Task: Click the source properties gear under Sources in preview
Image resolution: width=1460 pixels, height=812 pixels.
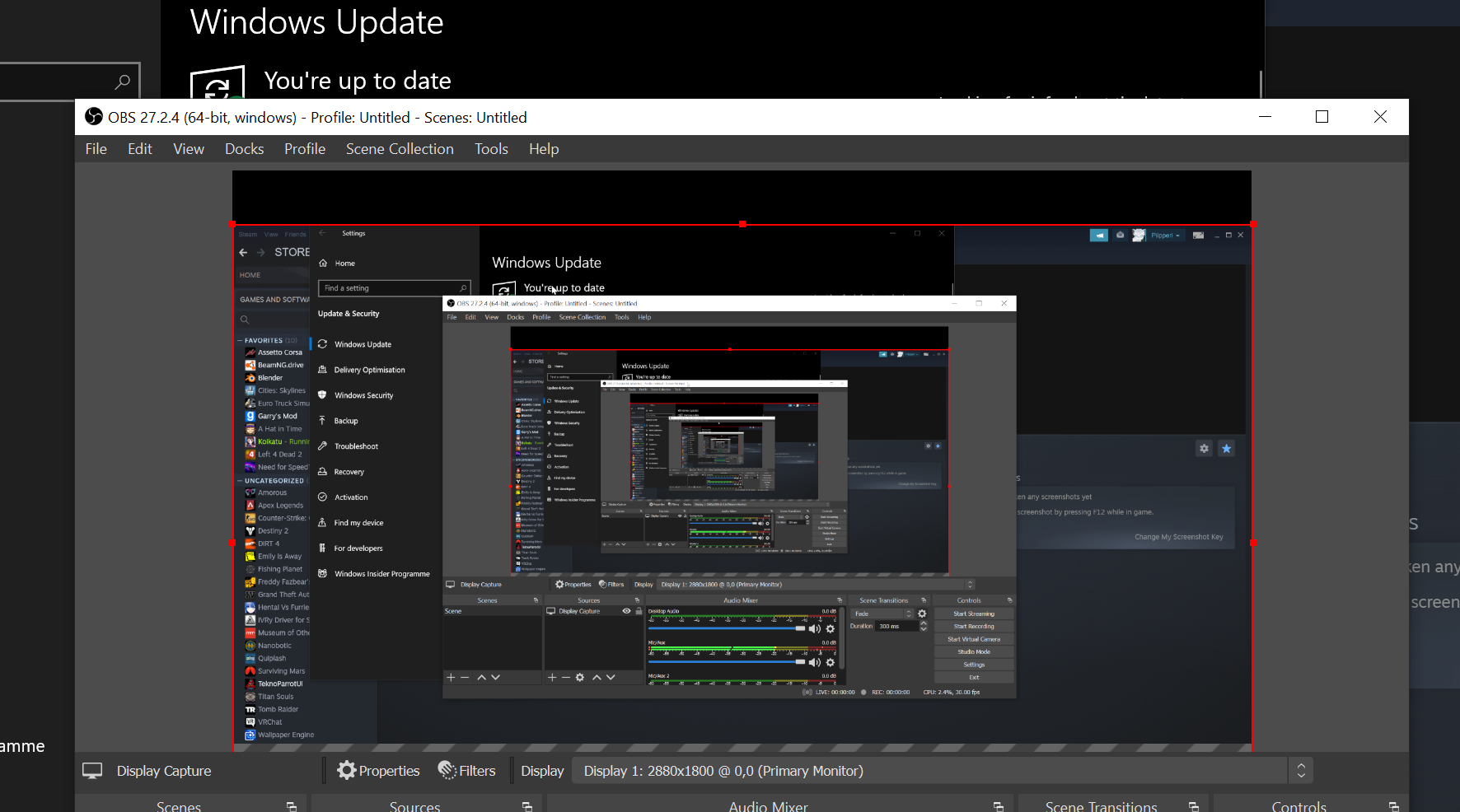Action: [x=580, y=677]
